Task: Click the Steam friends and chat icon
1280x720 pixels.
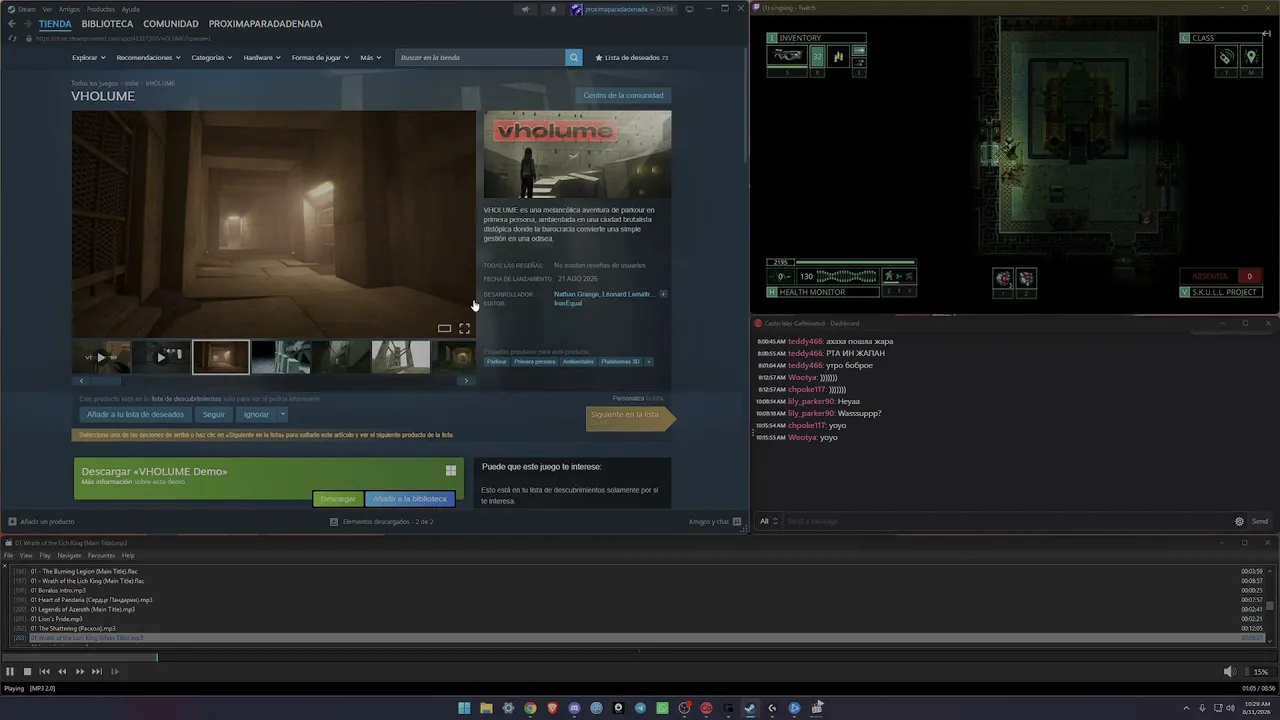Action: click(737, 521)
